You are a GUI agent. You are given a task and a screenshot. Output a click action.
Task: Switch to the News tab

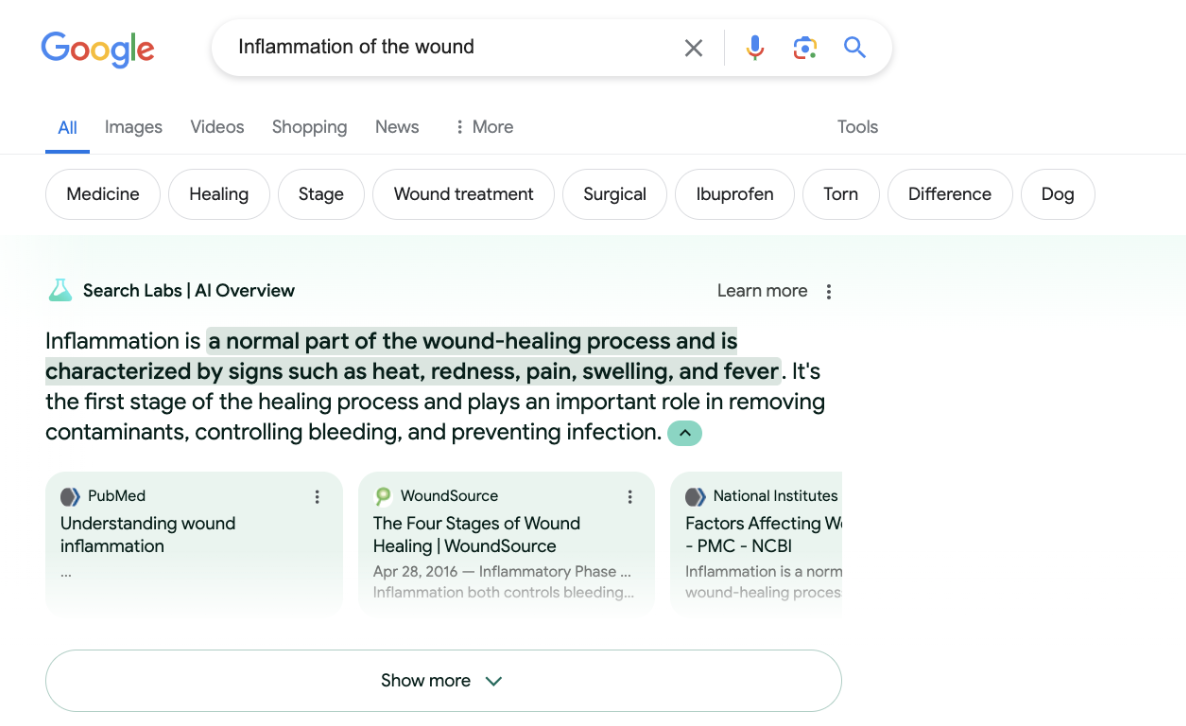pyautogui.click(x=397, y=127)
